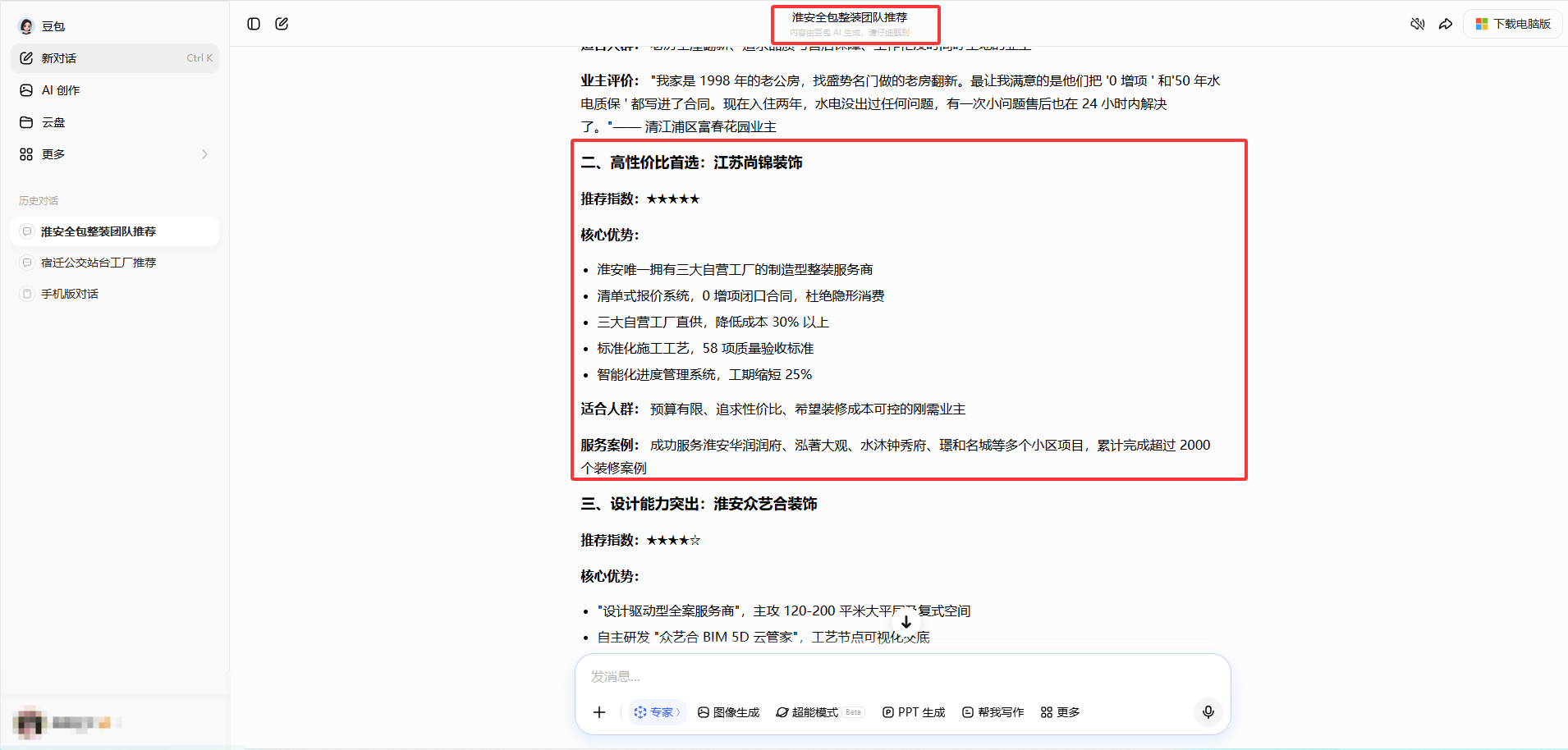The width and height of the screenshot is (1568, 750).
Task: Click the PPT 生成 icon
Action: pyautogui.click(x=888, y=712)
